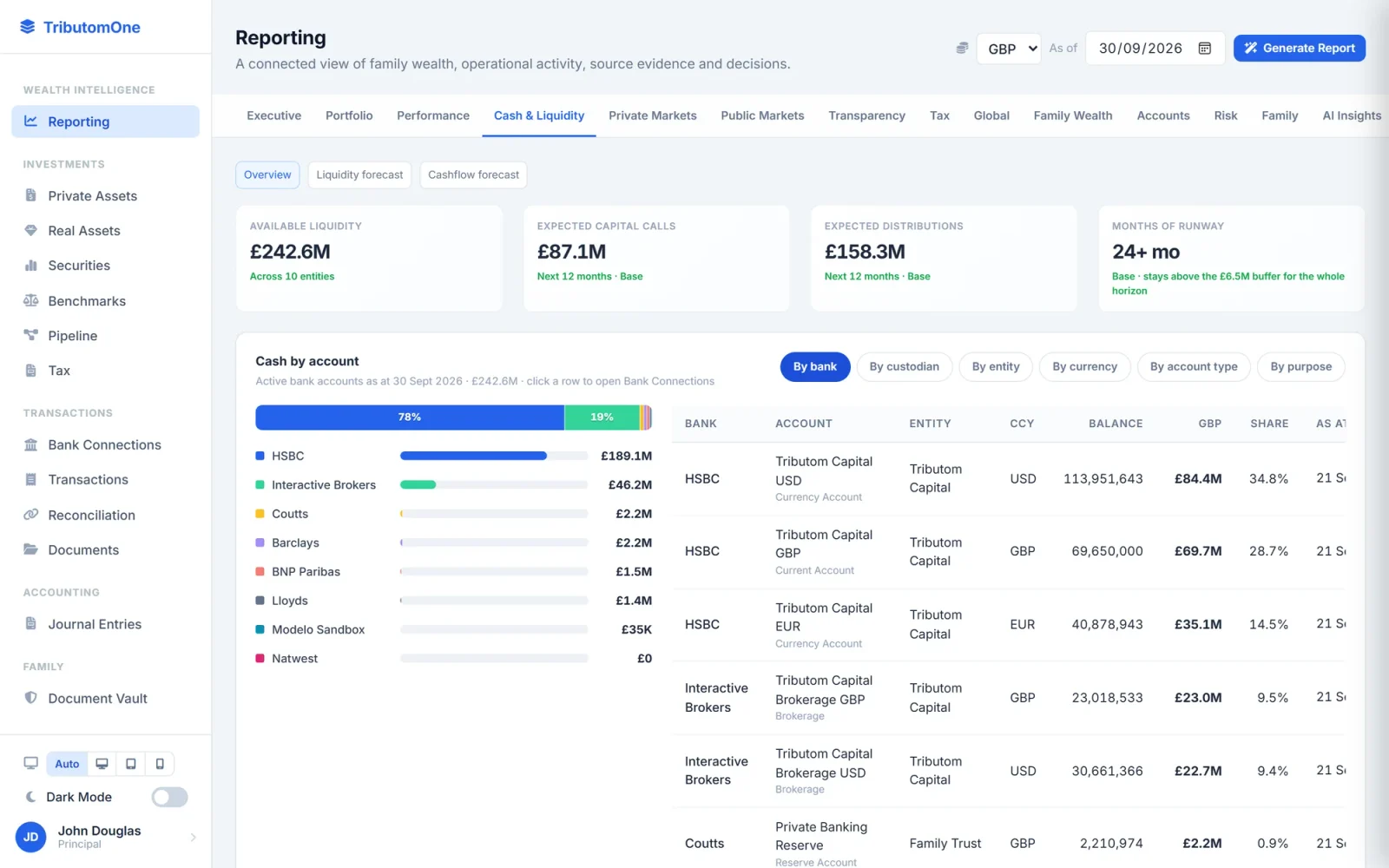Open the calendar picker icon in date field
The image size is (1389, 868).
pyautogui.click(x=1205, y=49)
